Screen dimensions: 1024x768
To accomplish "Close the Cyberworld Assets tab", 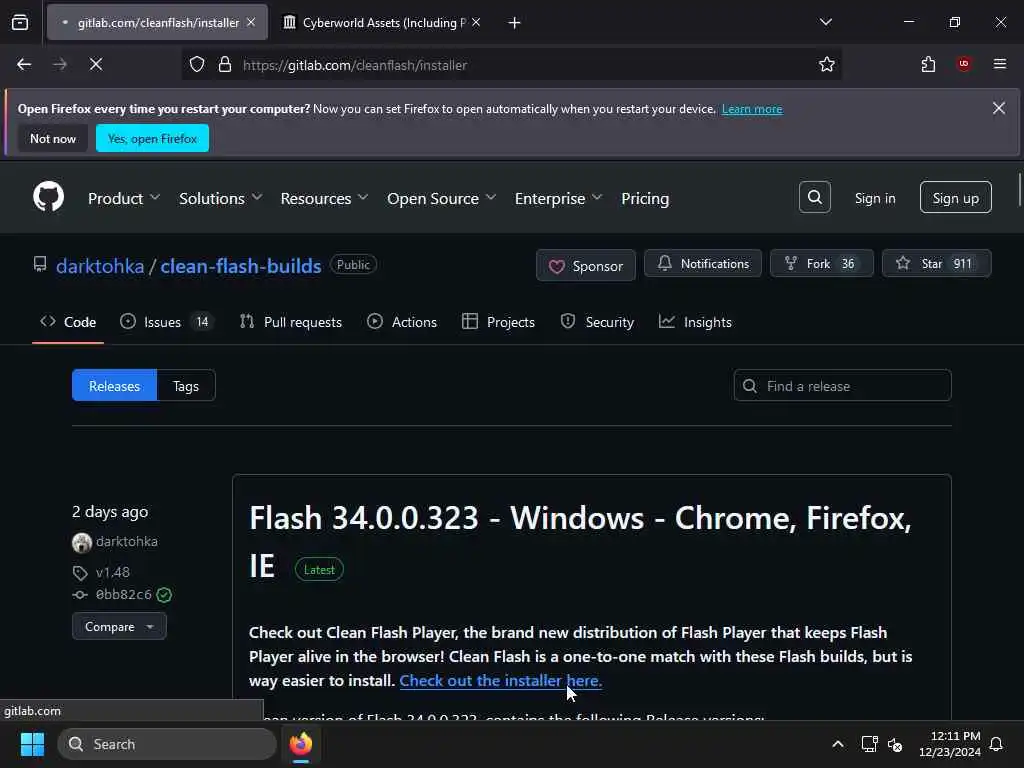I will 476,23.
